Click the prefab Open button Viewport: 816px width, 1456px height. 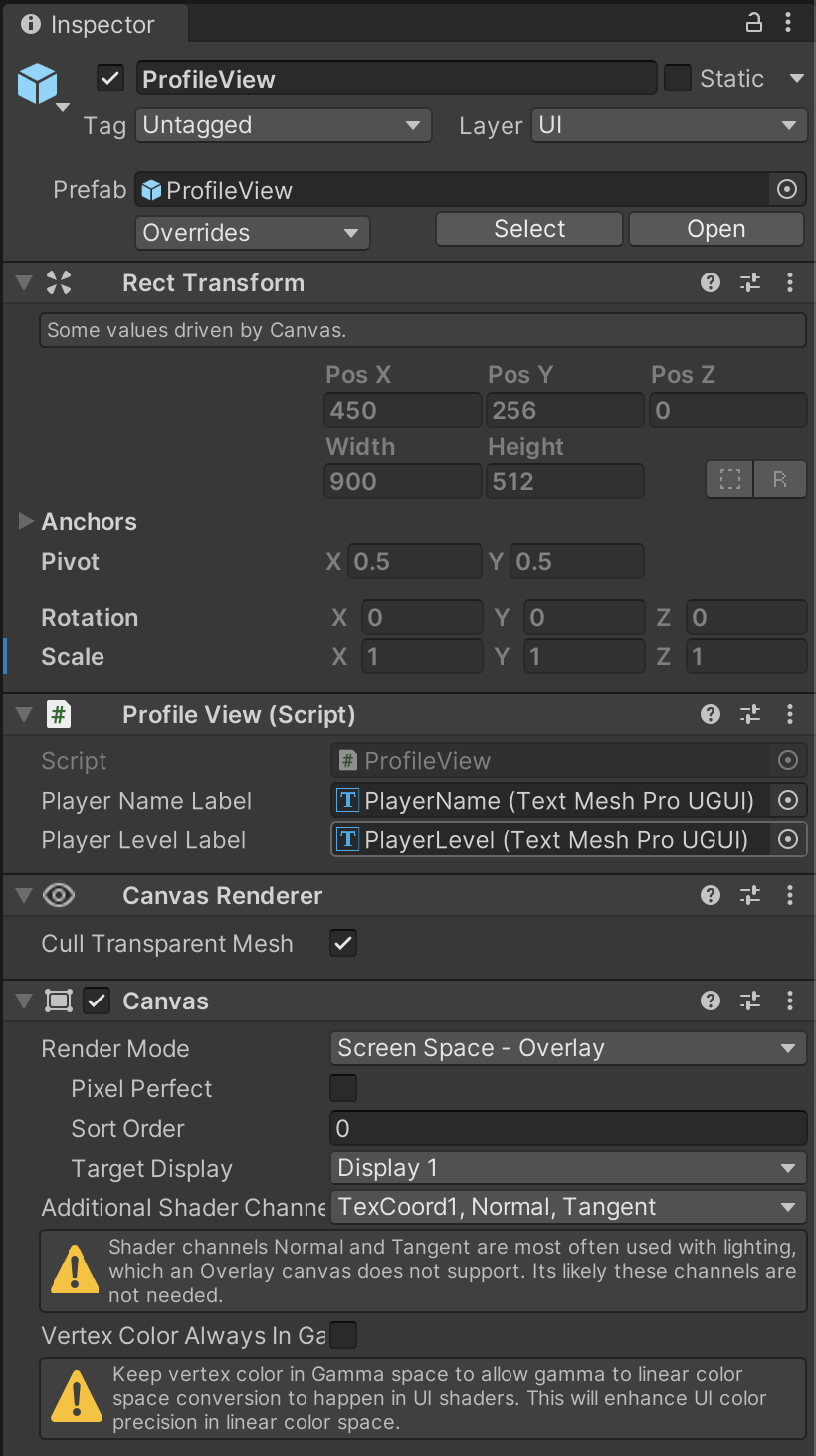click(716, 229)
